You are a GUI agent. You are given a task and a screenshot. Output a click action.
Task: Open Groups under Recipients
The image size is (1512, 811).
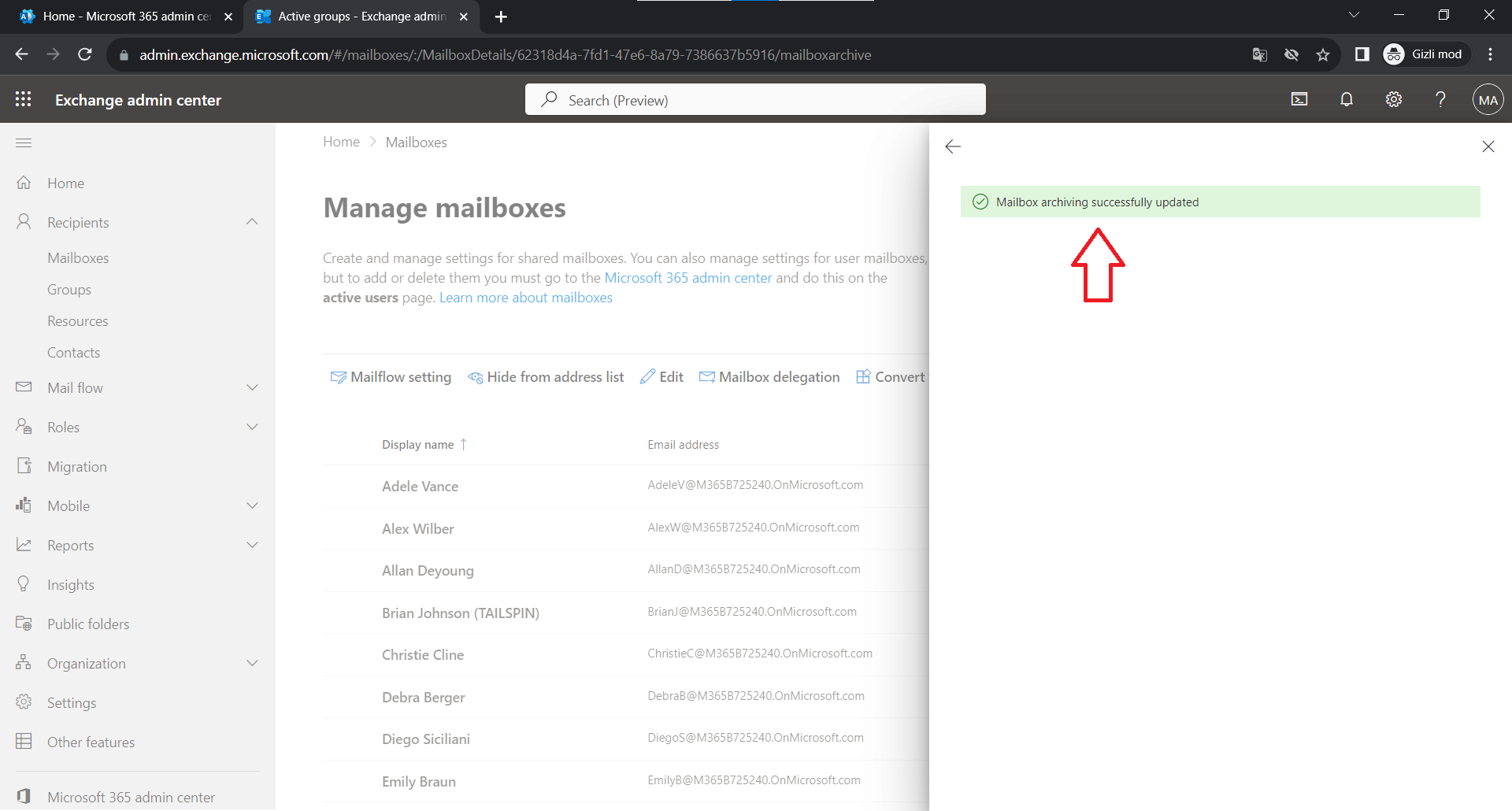(69, 290)
